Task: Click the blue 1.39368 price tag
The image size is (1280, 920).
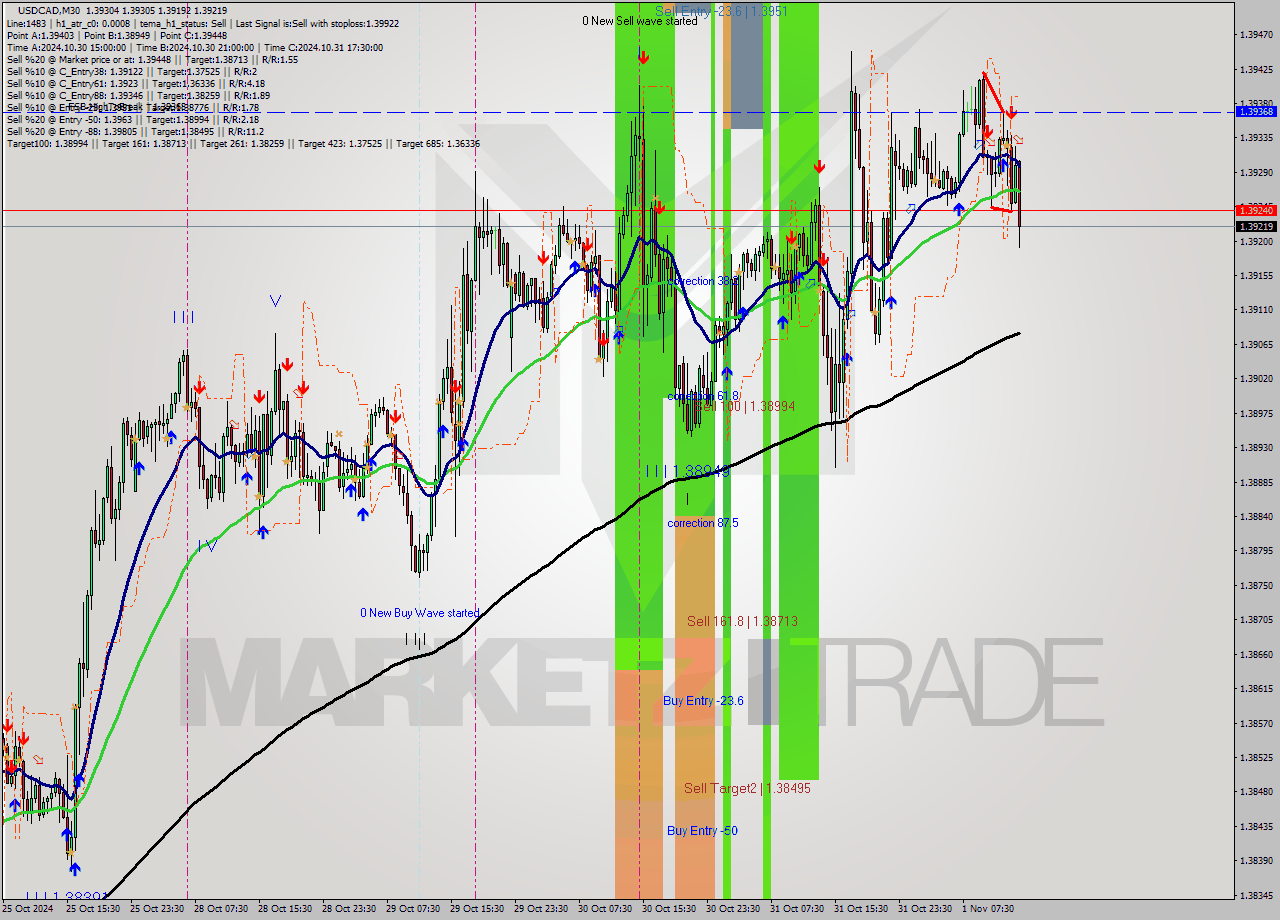Action: (1256, 112)
